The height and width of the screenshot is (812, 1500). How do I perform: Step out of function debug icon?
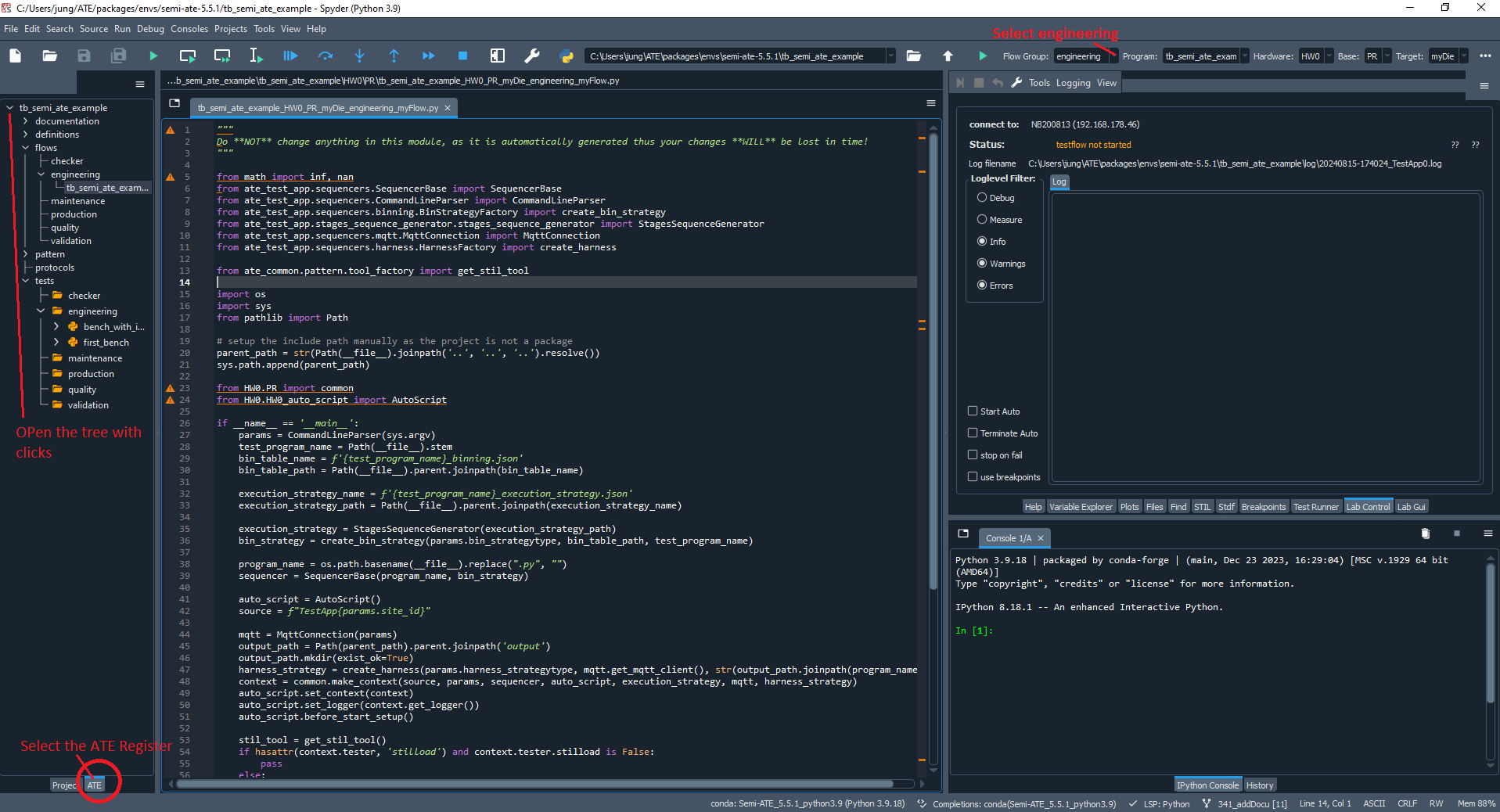(394, 56)
